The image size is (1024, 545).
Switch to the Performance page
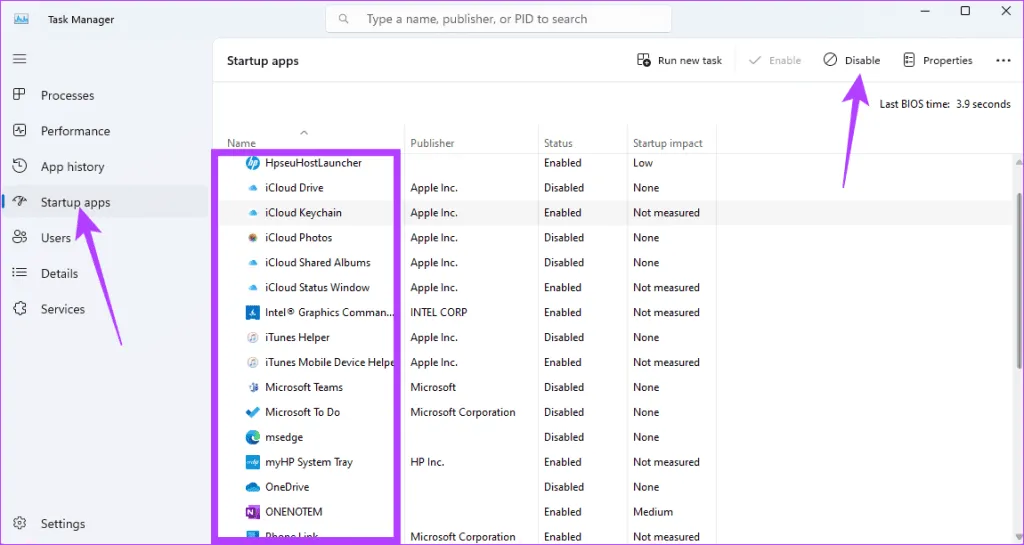(x=75, y=131)
